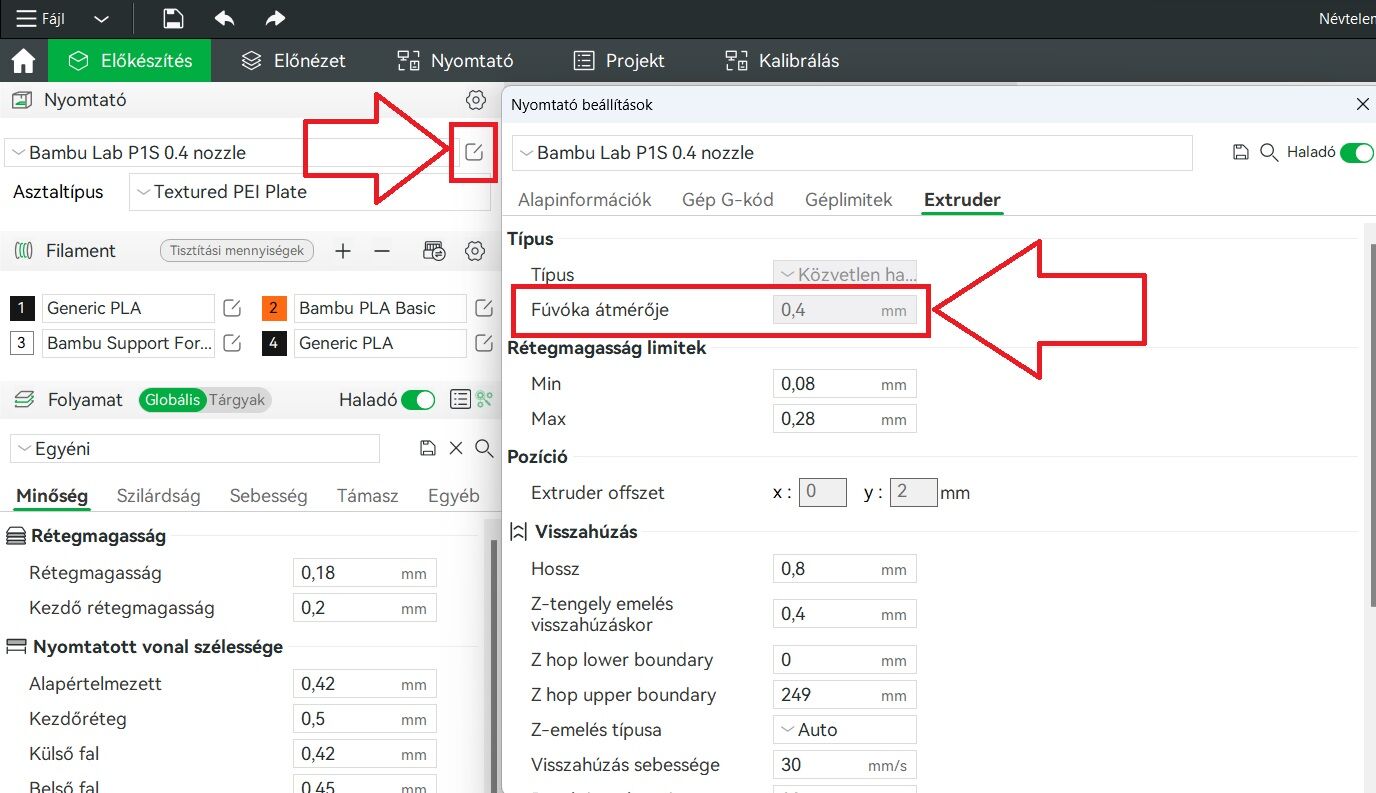
Task: Click the undo arrow icon
Action: point(225,18)
